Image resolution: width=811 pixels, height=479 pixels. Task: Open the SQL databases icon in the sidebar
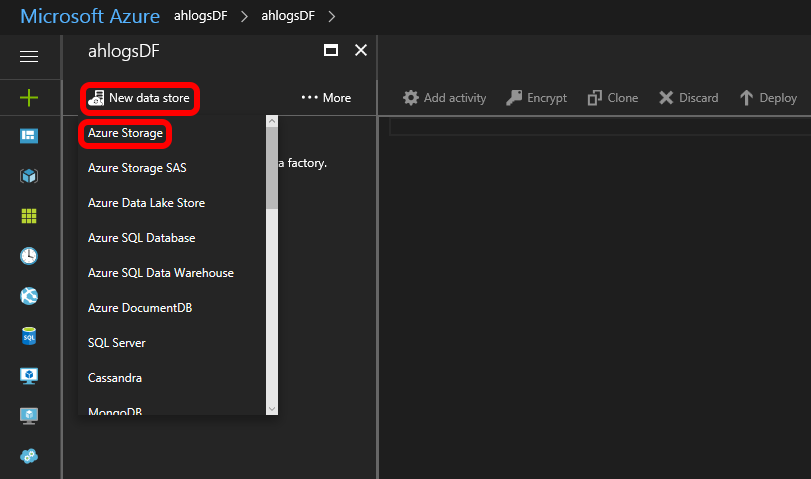tap(29, 336)
